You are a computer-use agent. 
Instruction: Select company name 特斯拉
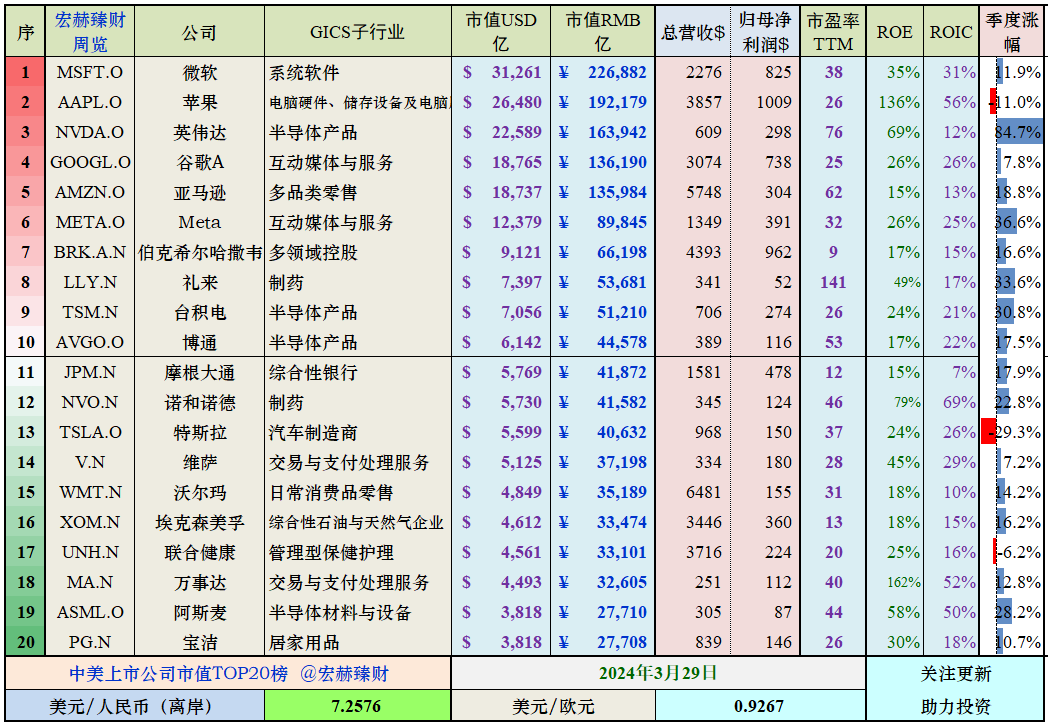(x=199, y=432)
